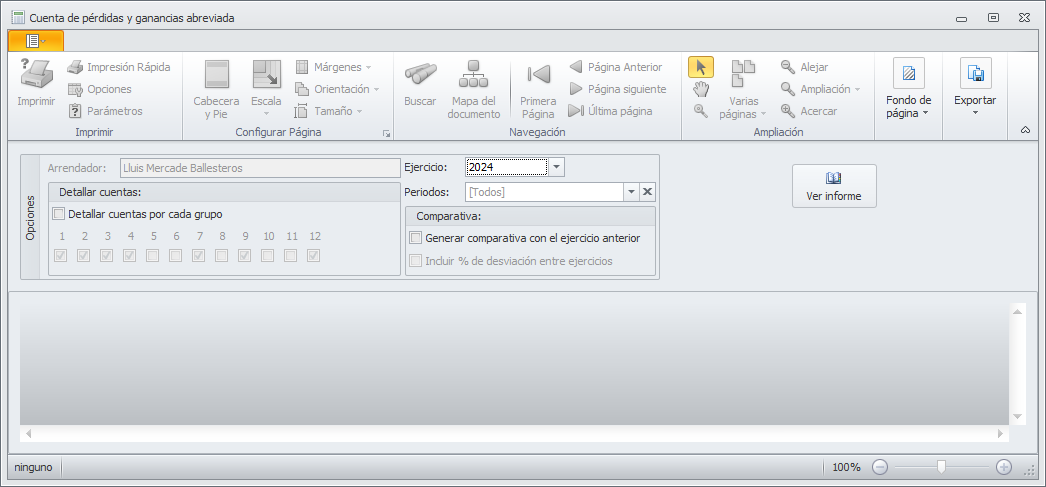Viewport: 1046px width, 487px height.
Task: Expand the Márgenes dropdown
Action: [368, 67]
